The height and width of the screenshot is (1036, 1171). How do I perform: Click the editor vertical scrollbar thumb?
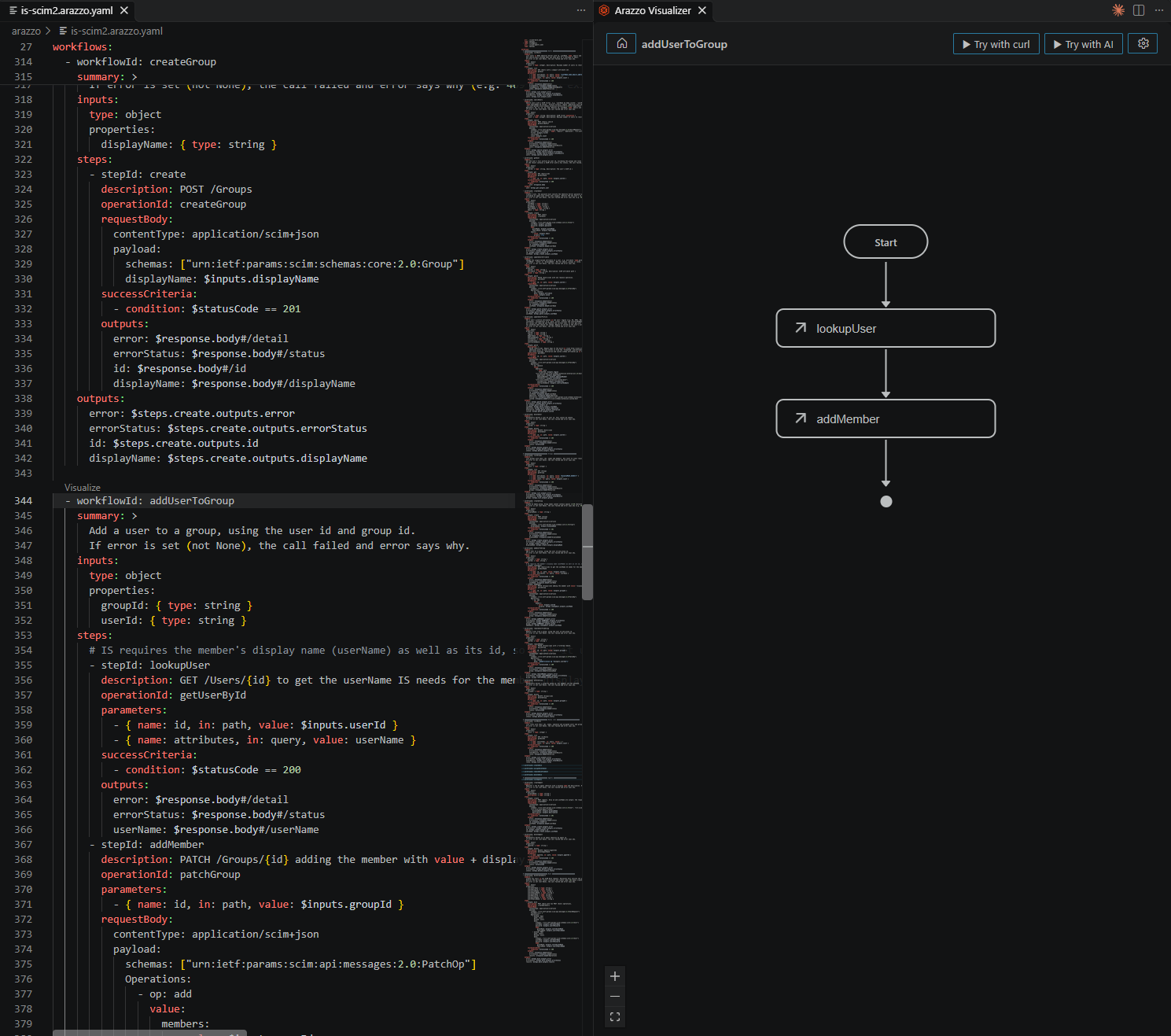(x=587, y=552)
